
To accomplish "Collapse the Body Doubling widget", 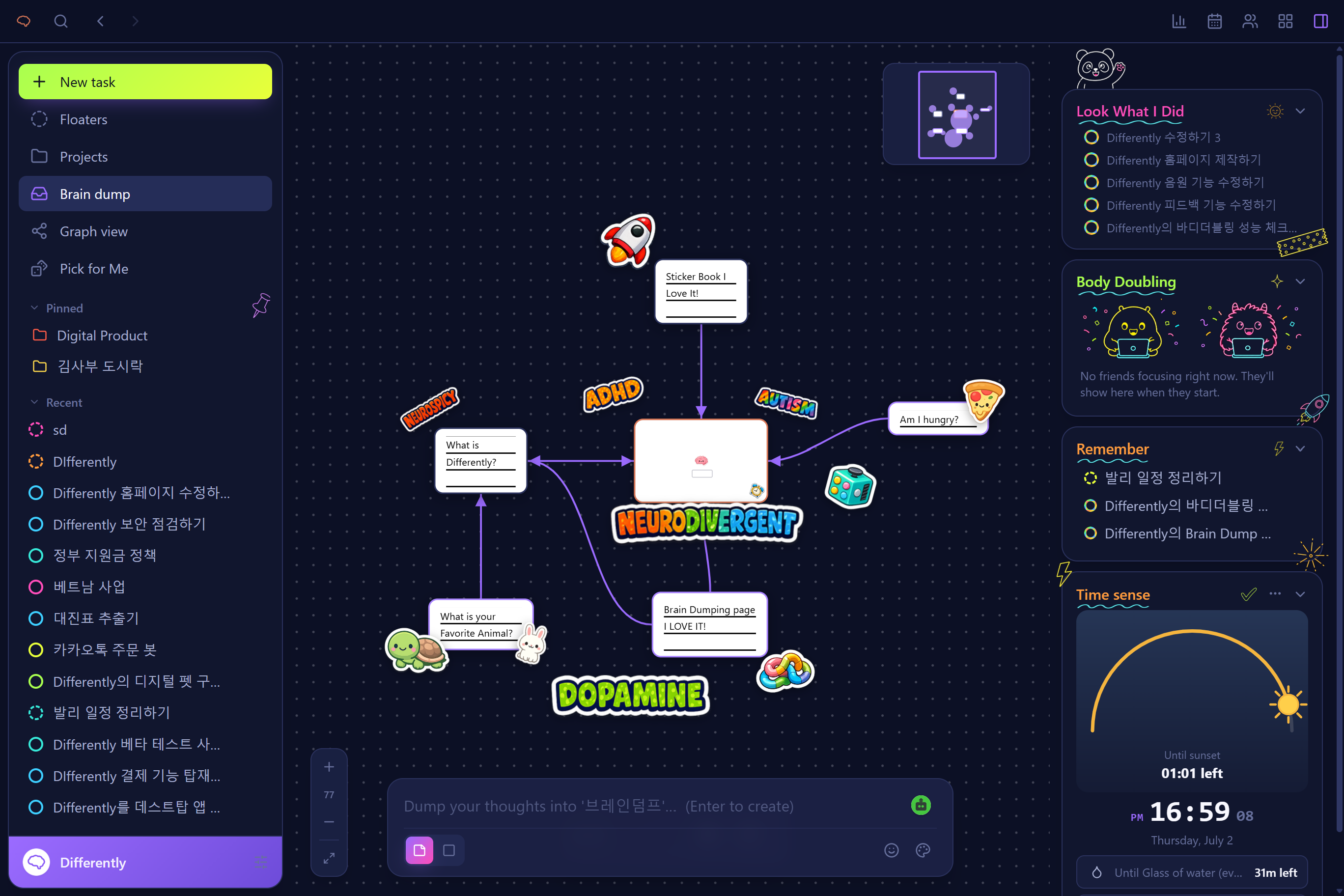I will 1300,281.
